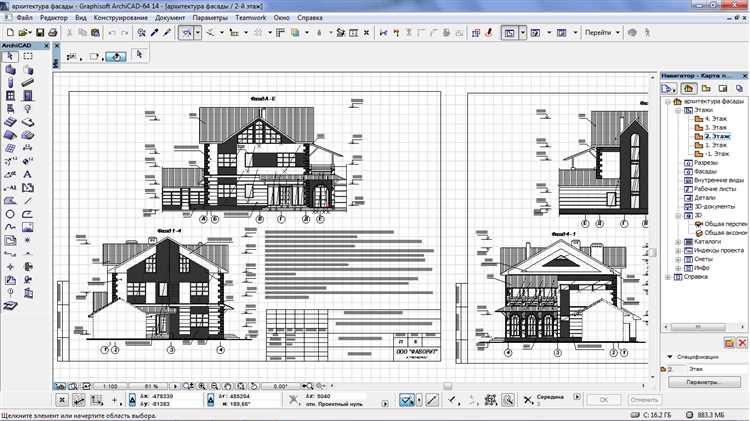Activate the pan hand icon in the bottom bar
The width and height of the screenshot is (750, 421).
[228, 386]
